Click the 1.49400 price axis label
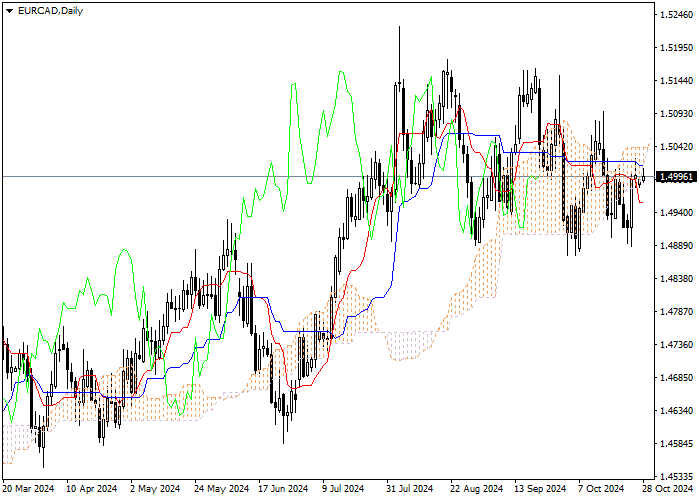Screen dimensions: 700x500 click(677, 212)
